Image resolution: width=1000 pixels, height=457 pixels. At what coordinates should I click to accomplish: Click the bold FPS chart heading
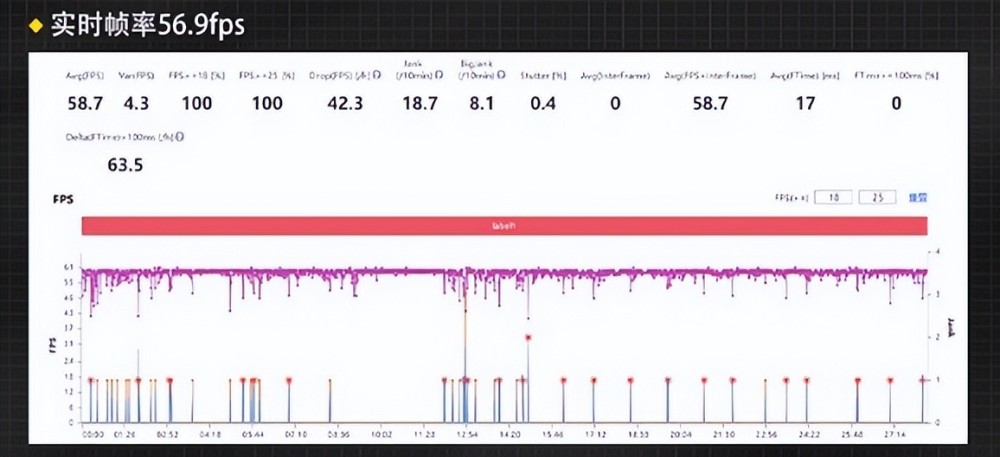[64, 199]
